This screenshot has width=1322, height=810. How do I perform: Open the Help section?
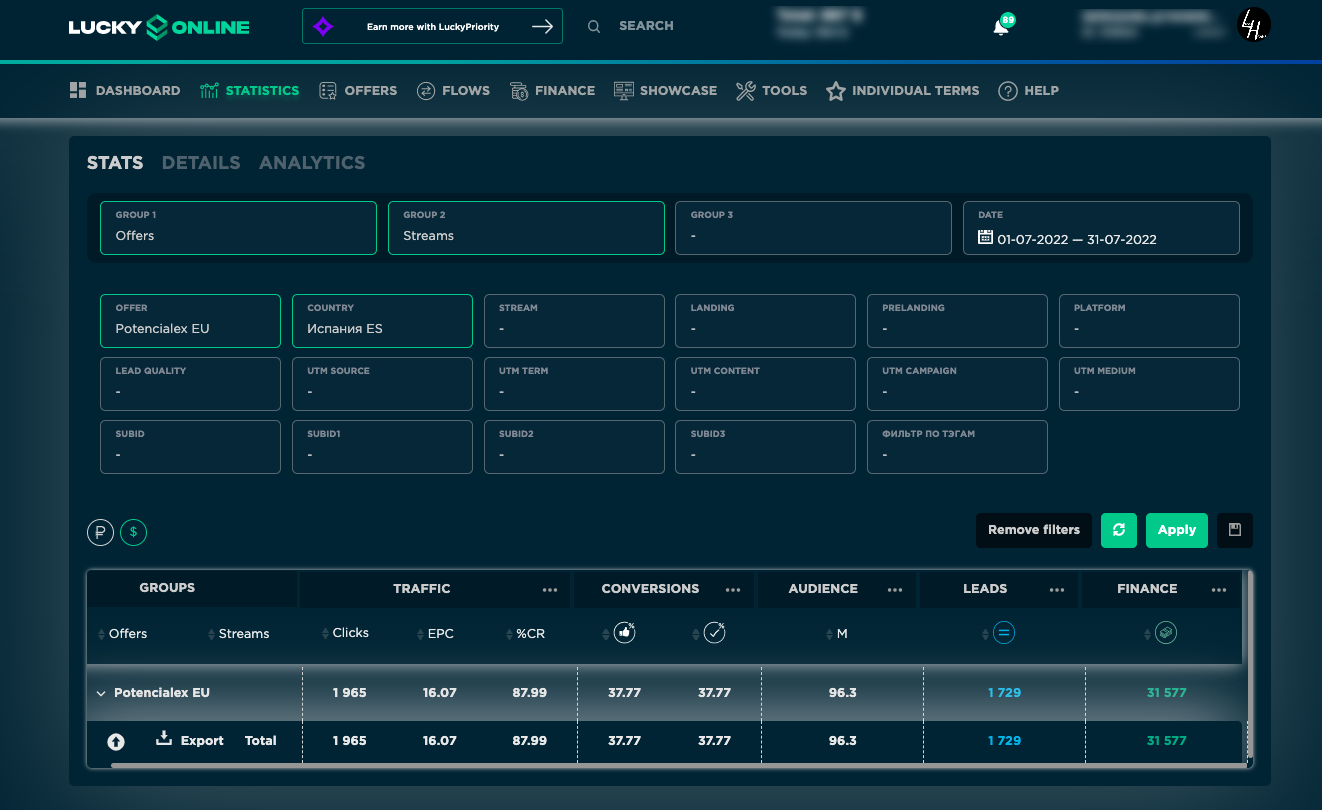(x=1028, y=91)
